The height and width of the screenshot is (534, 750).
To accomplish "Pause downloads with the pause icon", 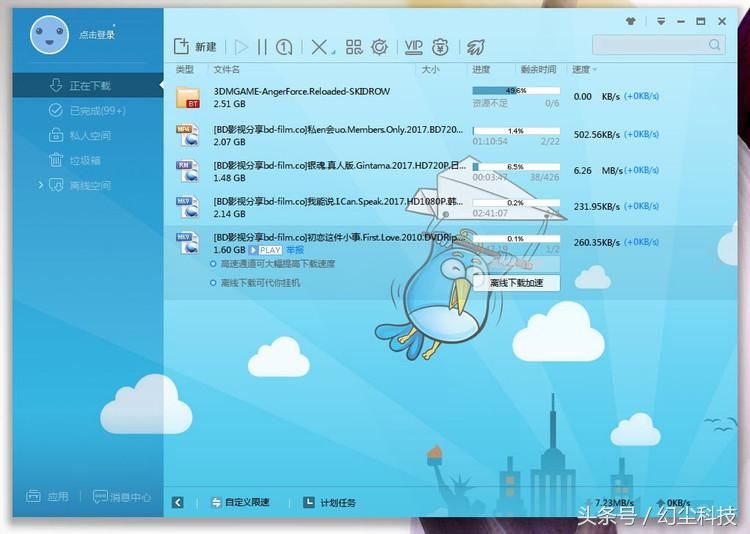I will point(262,47).
